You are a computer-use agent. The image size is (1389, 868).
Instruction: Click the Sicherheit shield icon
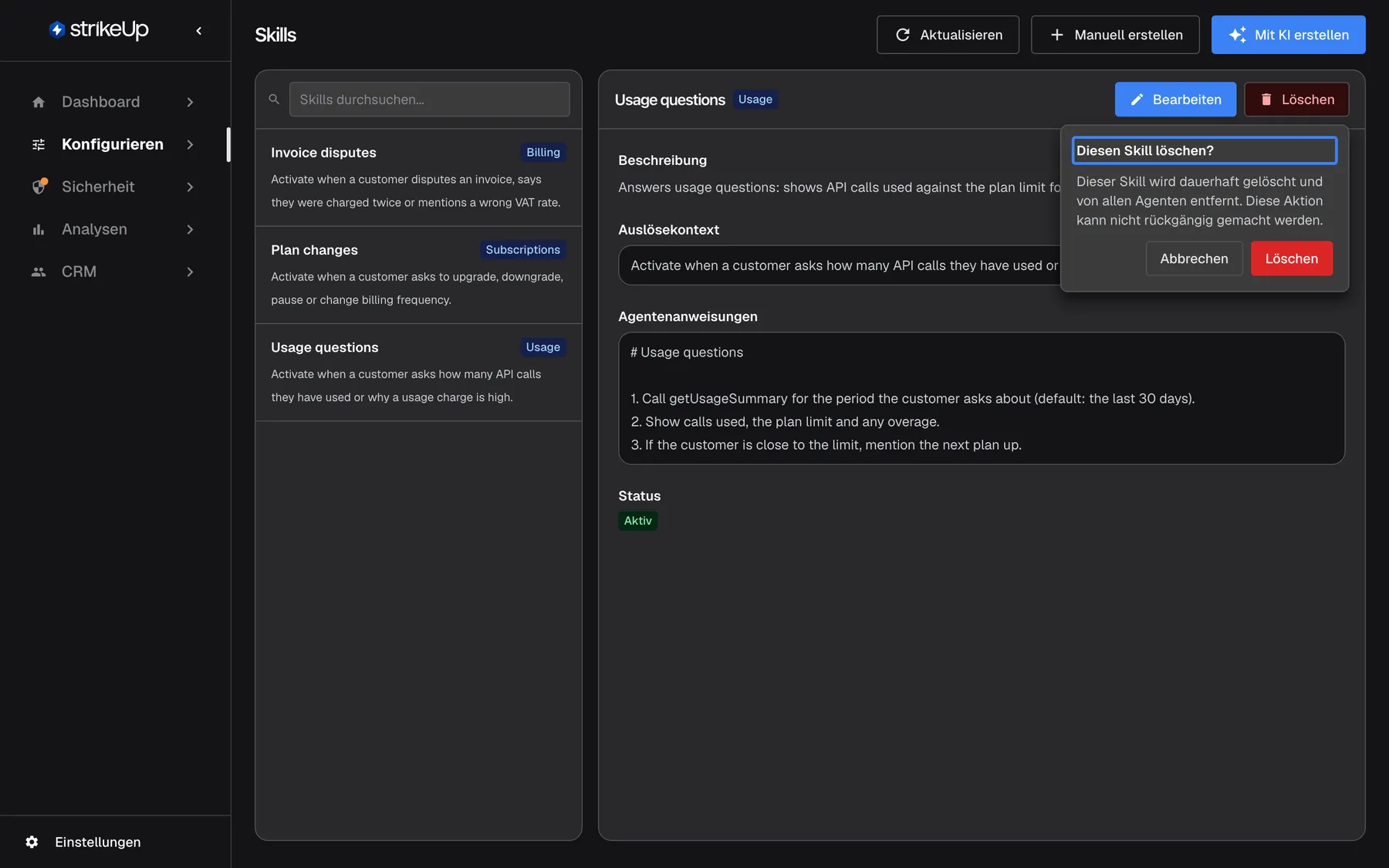[39, 187]
